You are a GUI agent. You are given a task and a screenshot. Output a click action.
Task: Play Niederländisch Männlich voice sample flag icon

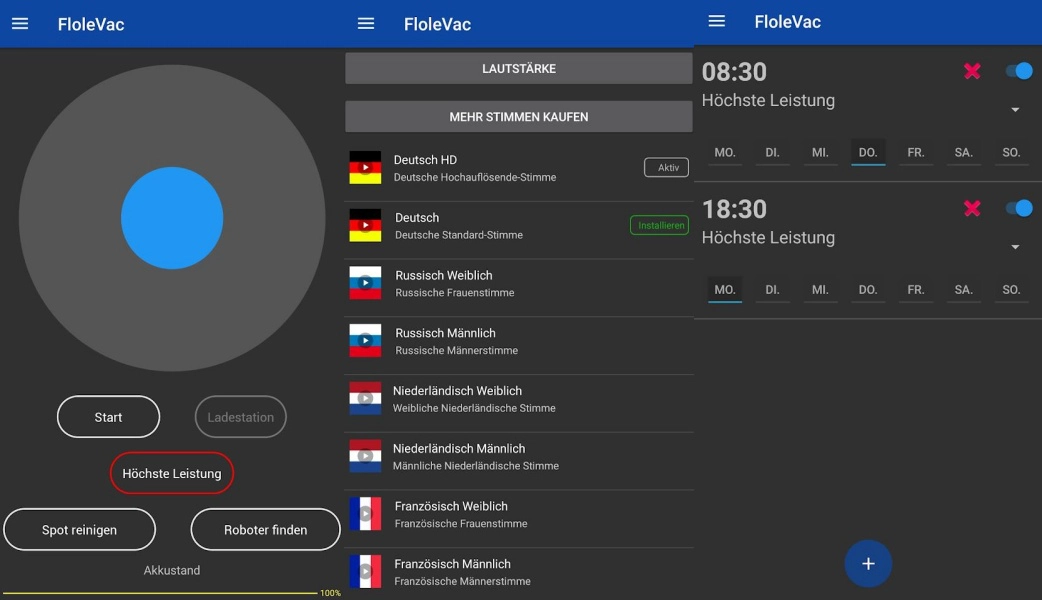point(365,456)
